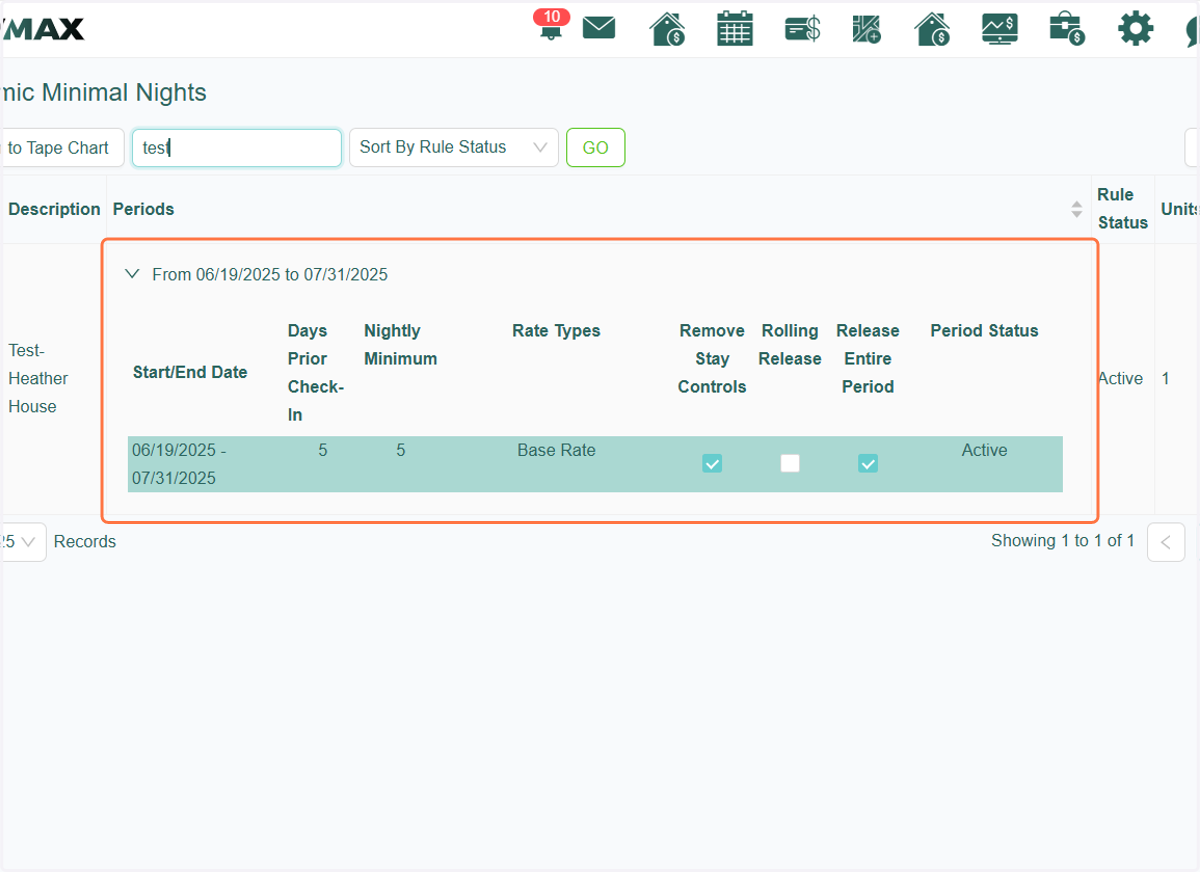
Task: Click the search field containing test
Action: [x=237, y=147]
